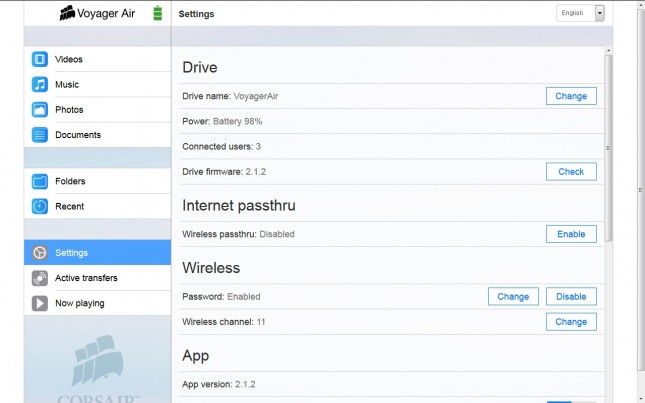
Task: Open the Videos section label
Action: coord(69,59)
